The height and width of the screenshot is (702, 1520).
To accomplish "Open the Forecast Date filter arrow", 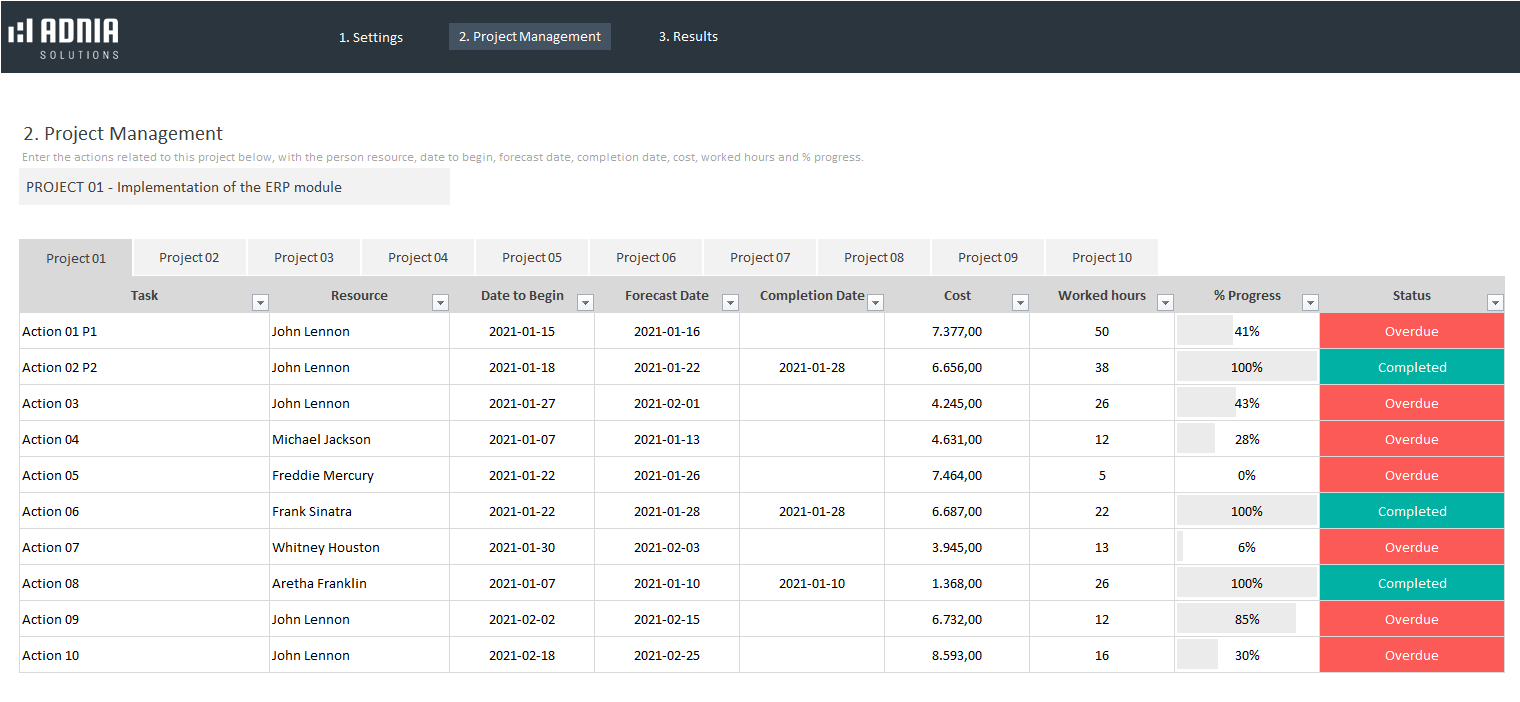I will point(730,303).
